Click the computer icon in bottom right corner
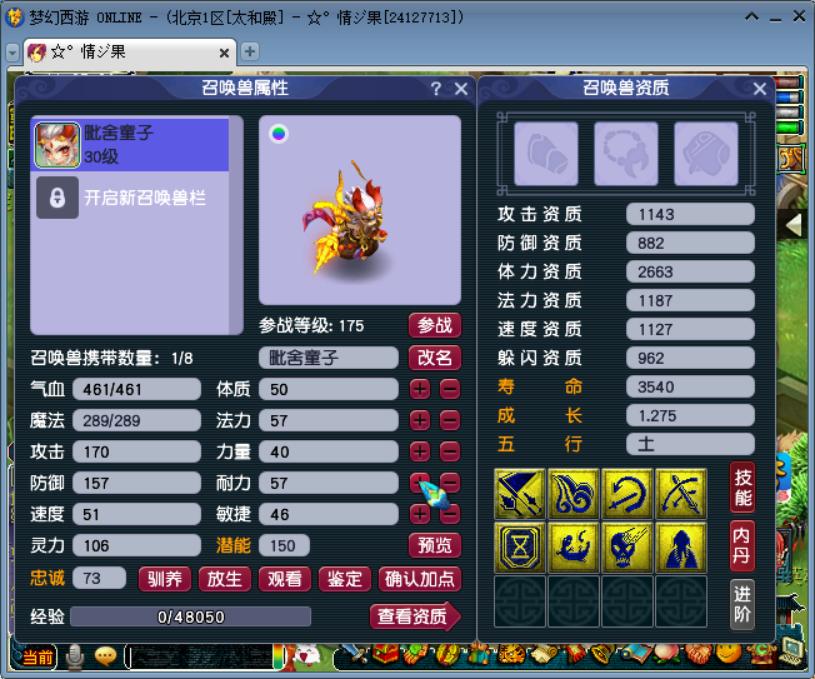Image resolution: width=815 pixels, height=679 pixels. point(791,651)
